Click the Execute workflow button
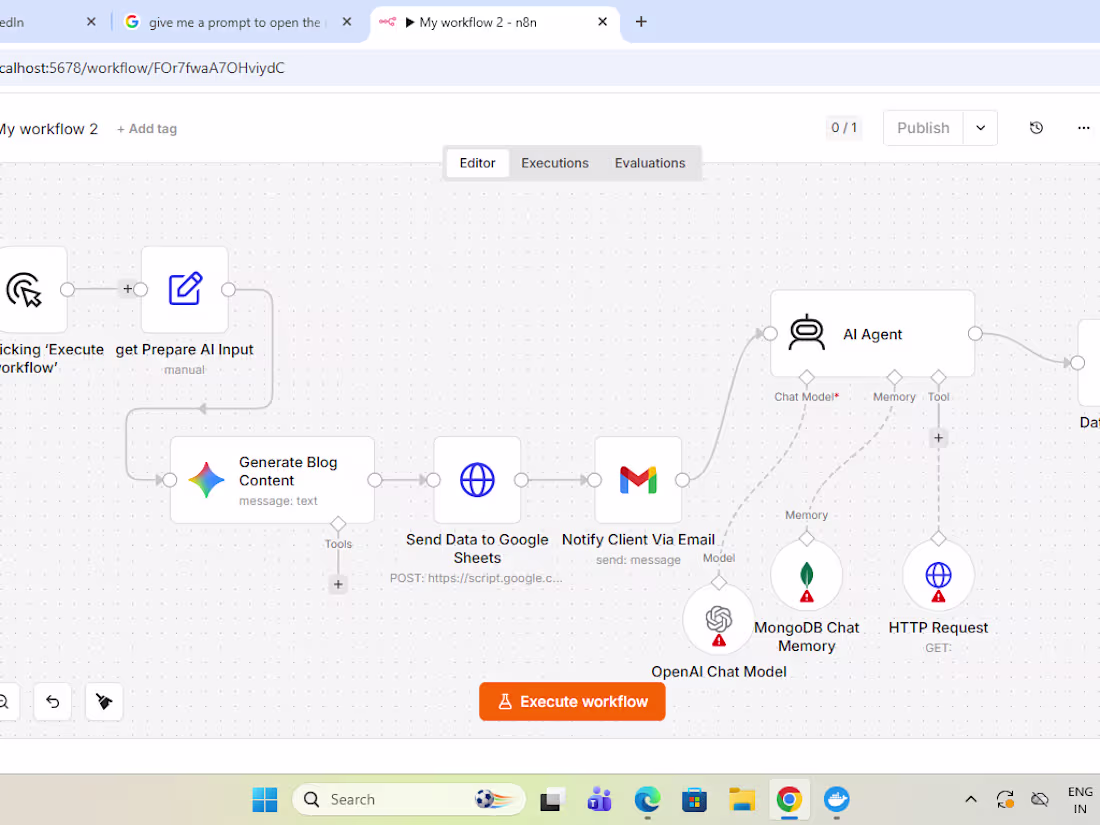 click(572, 702)
